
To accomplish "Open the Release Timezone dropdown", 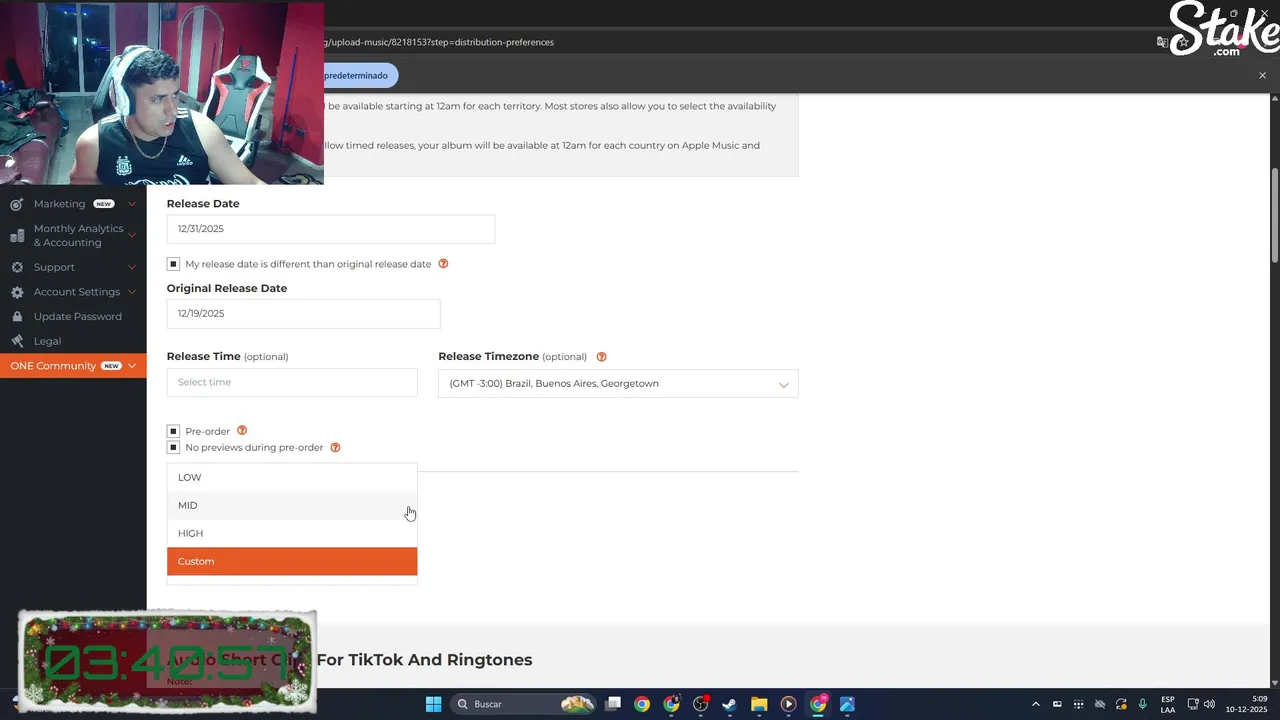I will [x=618, y=384].
